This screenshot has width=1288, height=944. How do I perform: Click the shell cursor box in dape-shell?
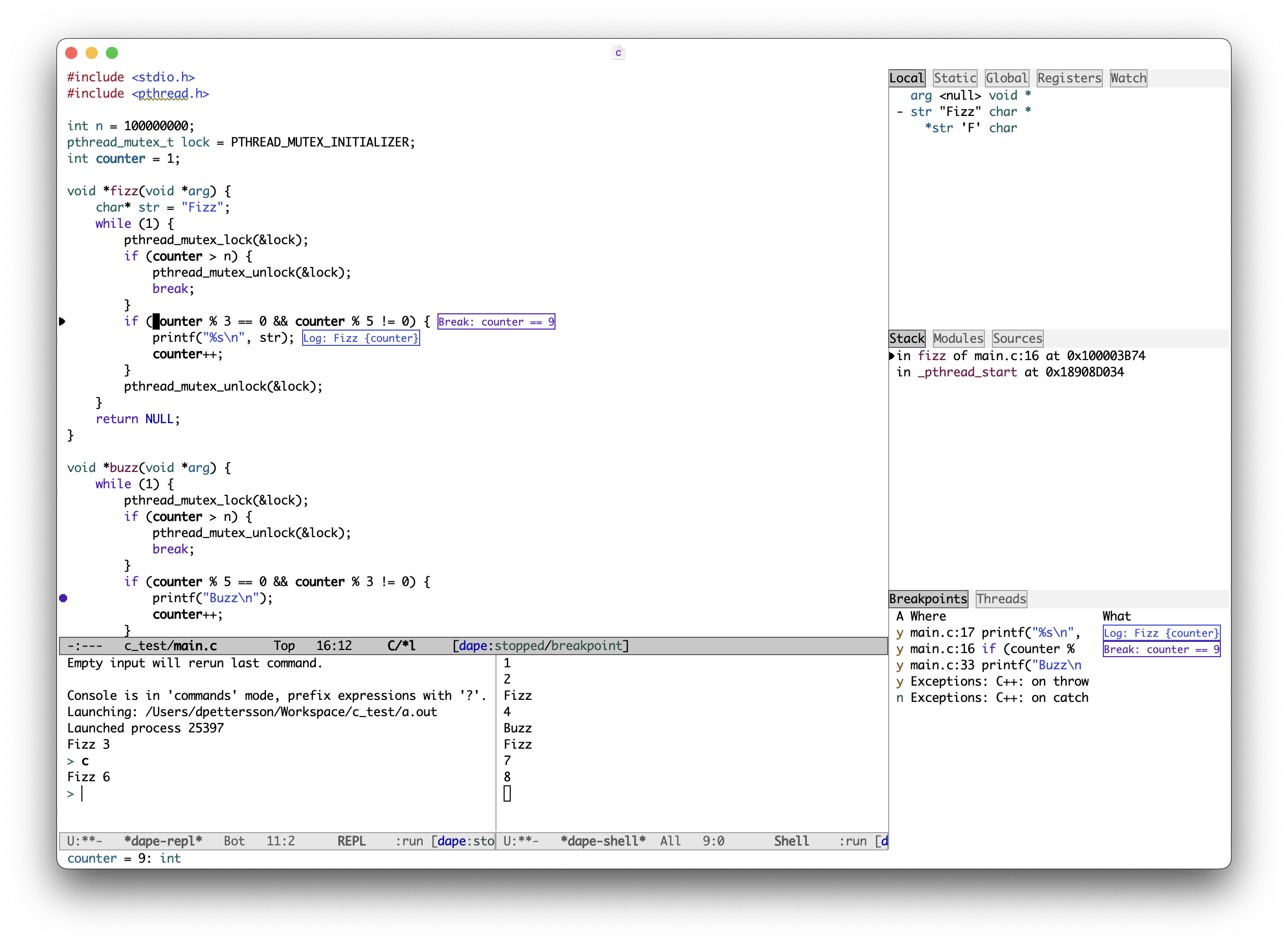coord(507,793)
